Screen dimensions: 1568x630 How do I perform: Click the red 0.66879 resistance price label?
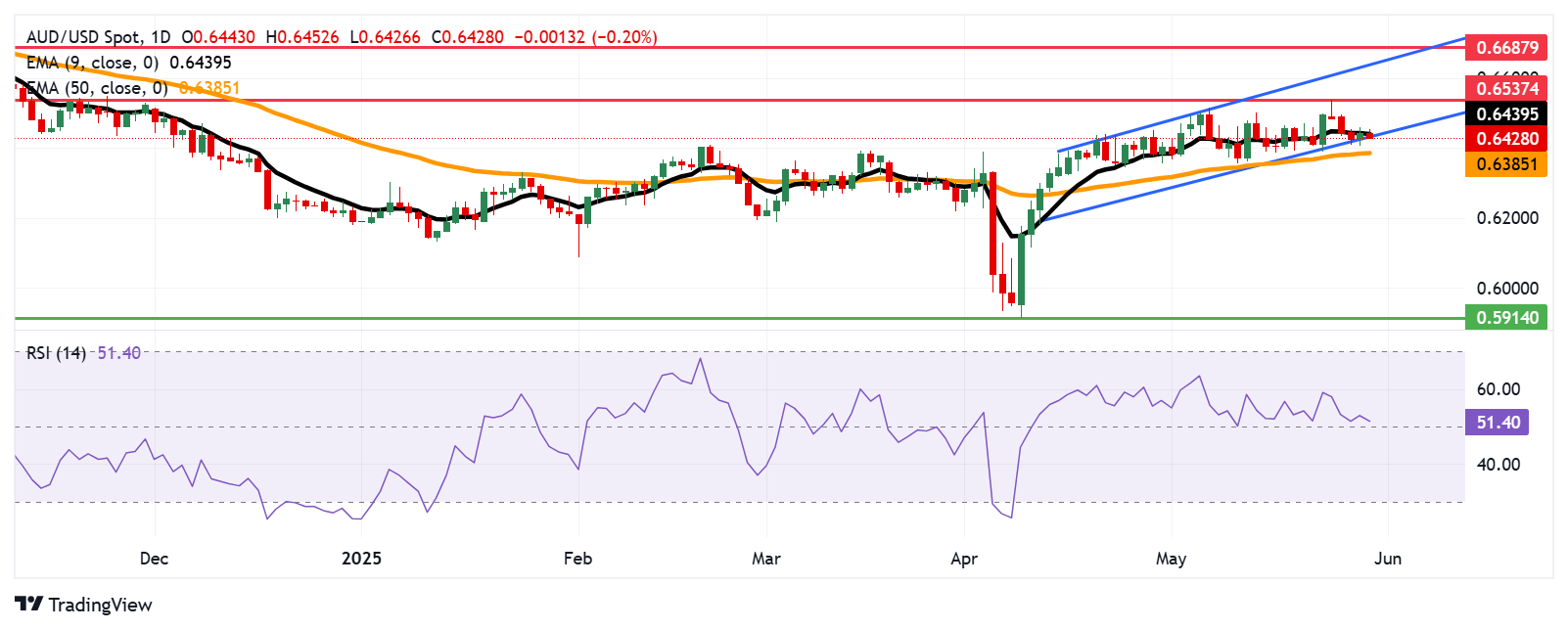coord(1506,47)
